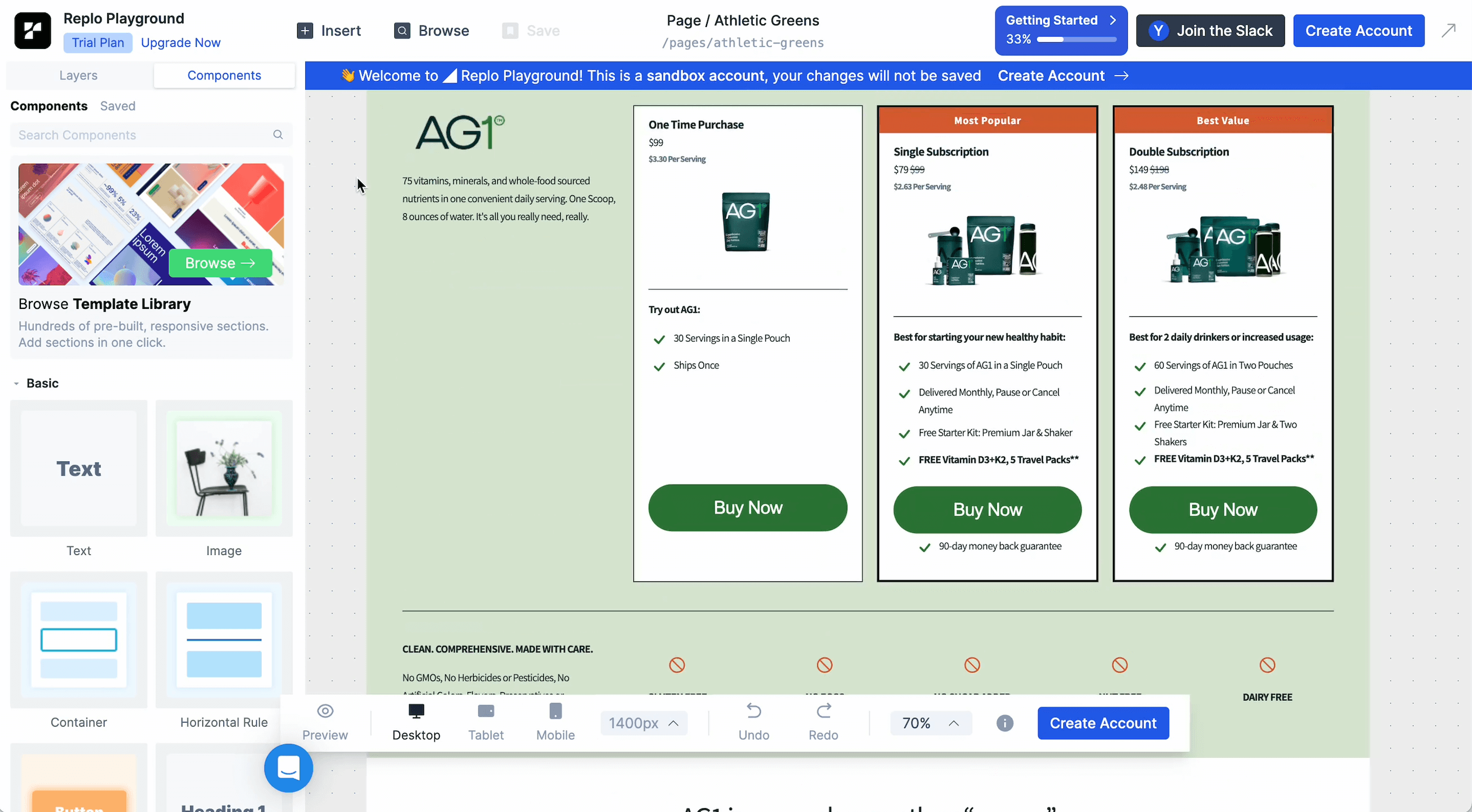Viewport: 1472px width, 812px height.
Task: Open the chat support bubble
Action: point(289,767)
